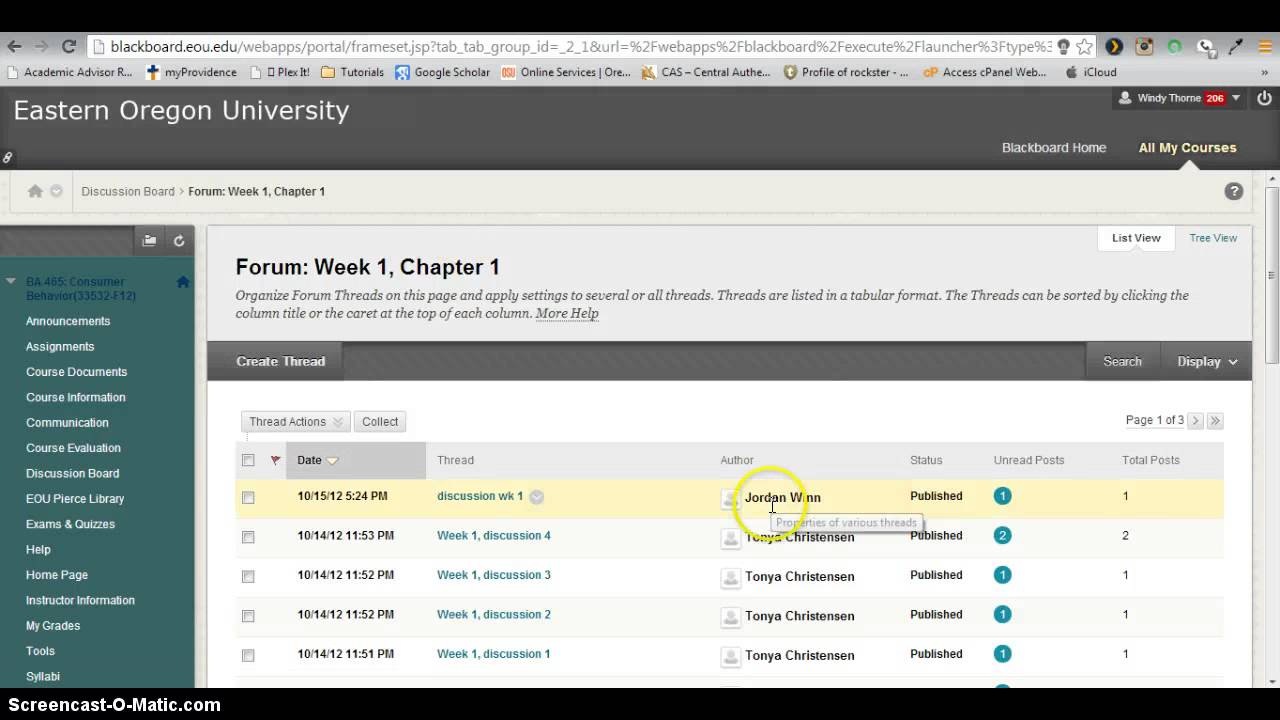This screenshot has width=1280, height=720.
Task: Check the box for Week 1, discussion 1
Action: pyautogui.click(x=248, y=655)
